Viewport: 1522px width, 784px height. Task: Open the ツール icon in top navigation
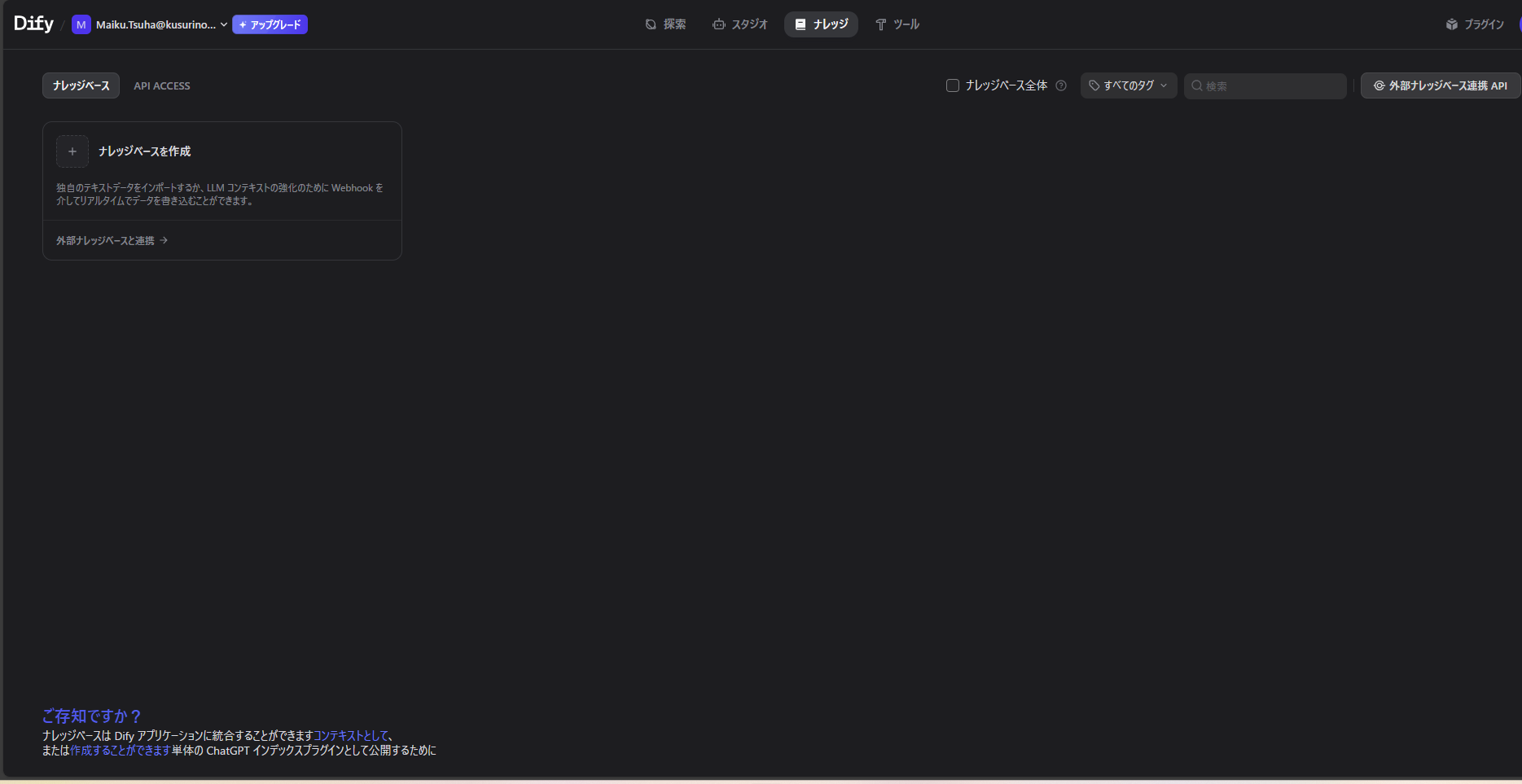point(879,24)
